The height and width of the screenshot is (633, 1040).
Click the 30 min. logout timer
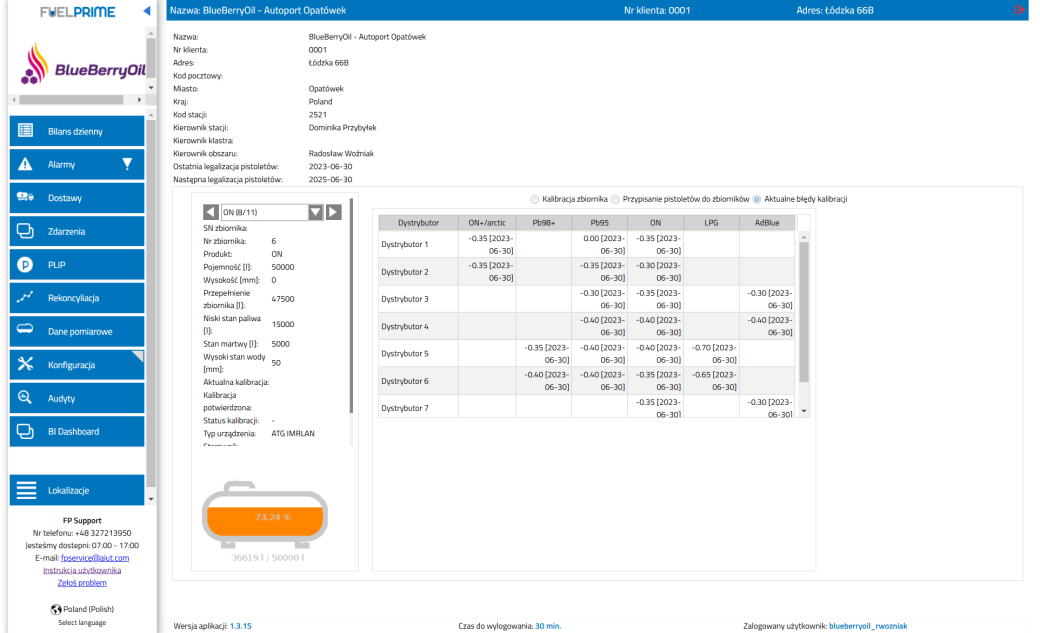(x=548, y=626)
